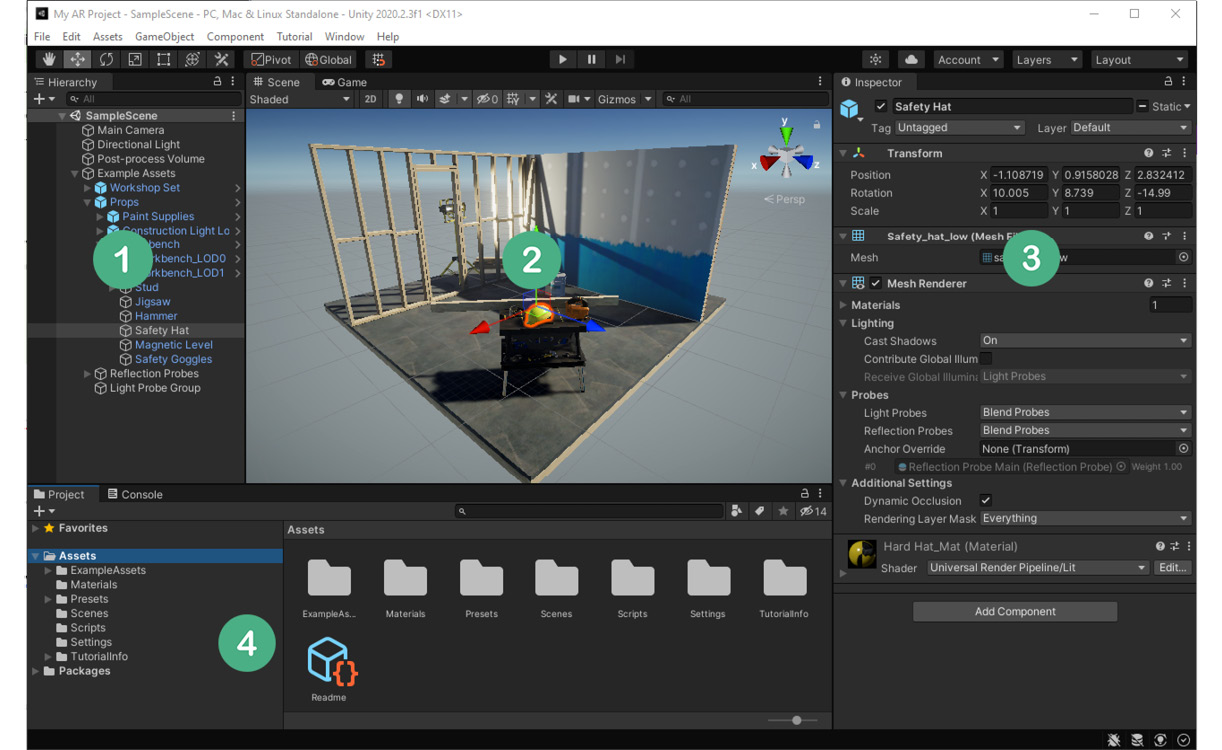The width and height of the screenshot is (1222, 750).
Task: Toggle grid snapping in the toolbar
Action: coord(378,59)
